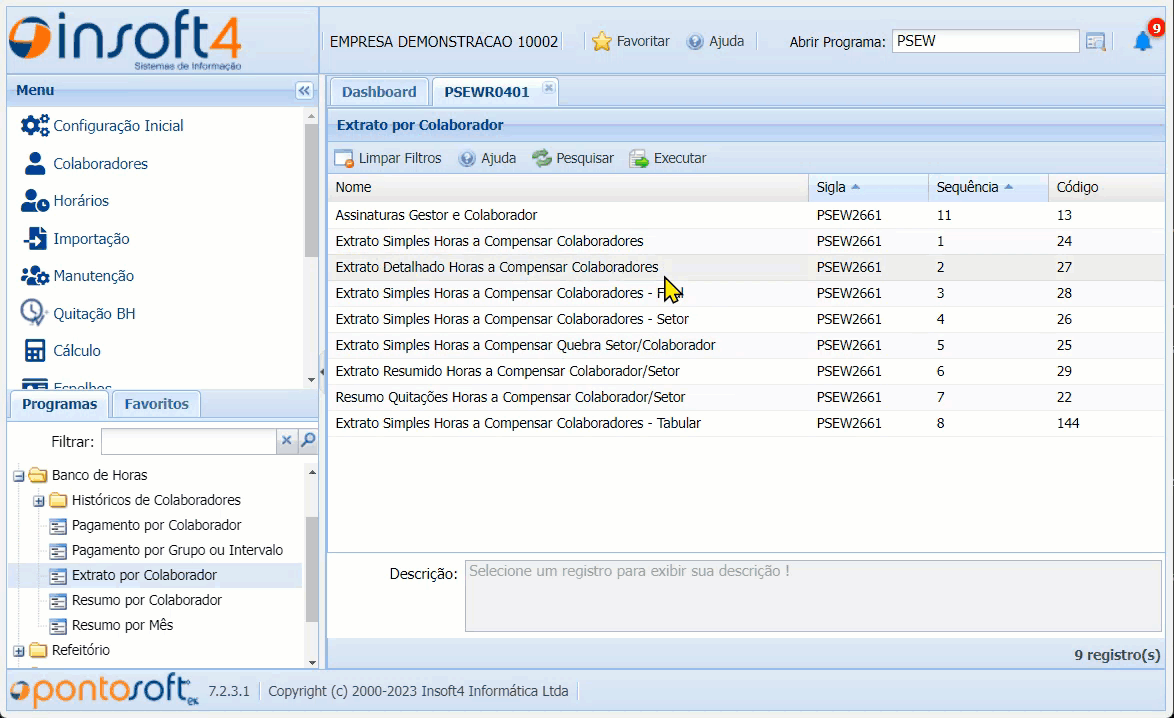Click the Executar toolbar button

coord(668,158)
